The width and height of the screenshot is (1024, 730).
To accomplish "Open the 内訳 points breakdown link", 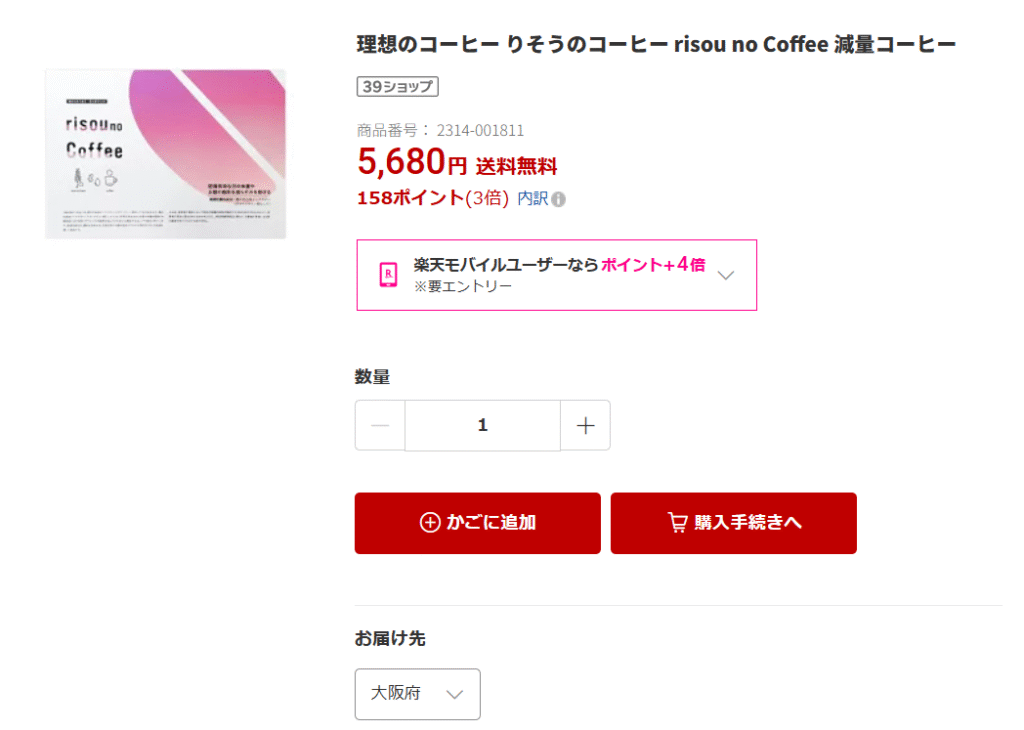I will pyautogui.click(x=532, y=198).
